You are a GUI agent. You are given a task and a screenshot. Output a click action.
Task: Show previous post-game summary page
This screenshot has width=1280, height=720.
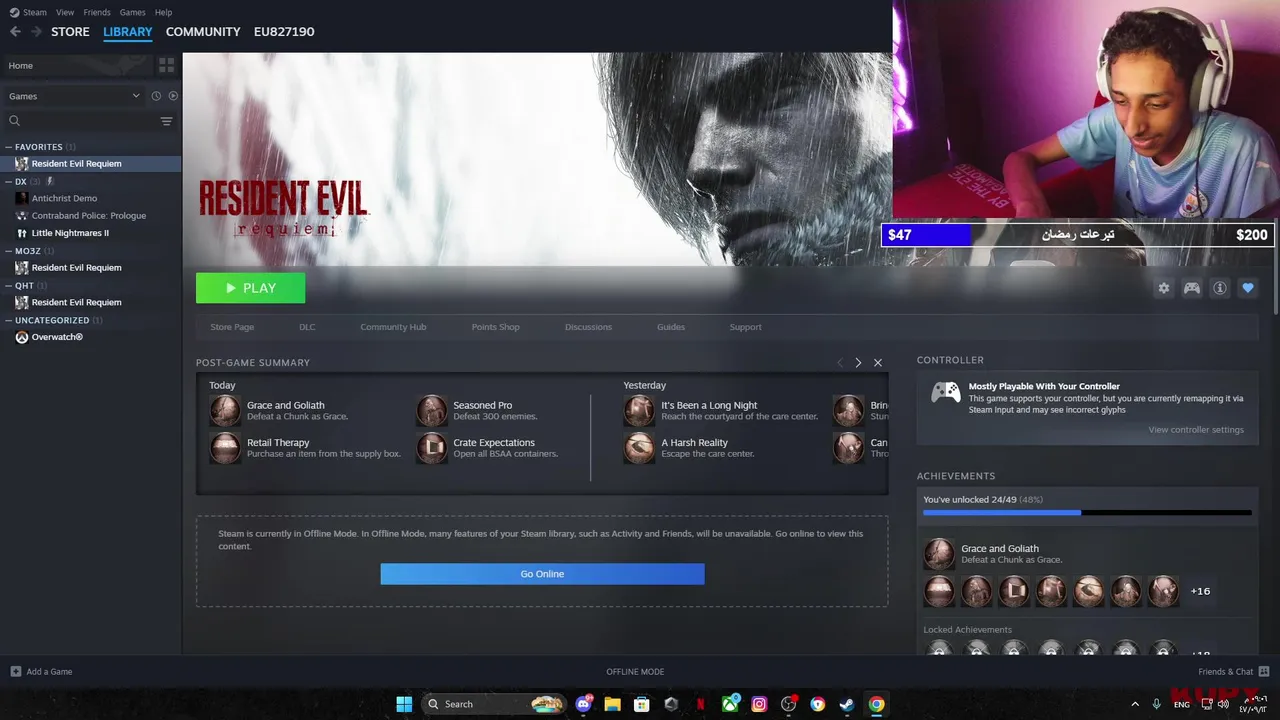(840, 363)
